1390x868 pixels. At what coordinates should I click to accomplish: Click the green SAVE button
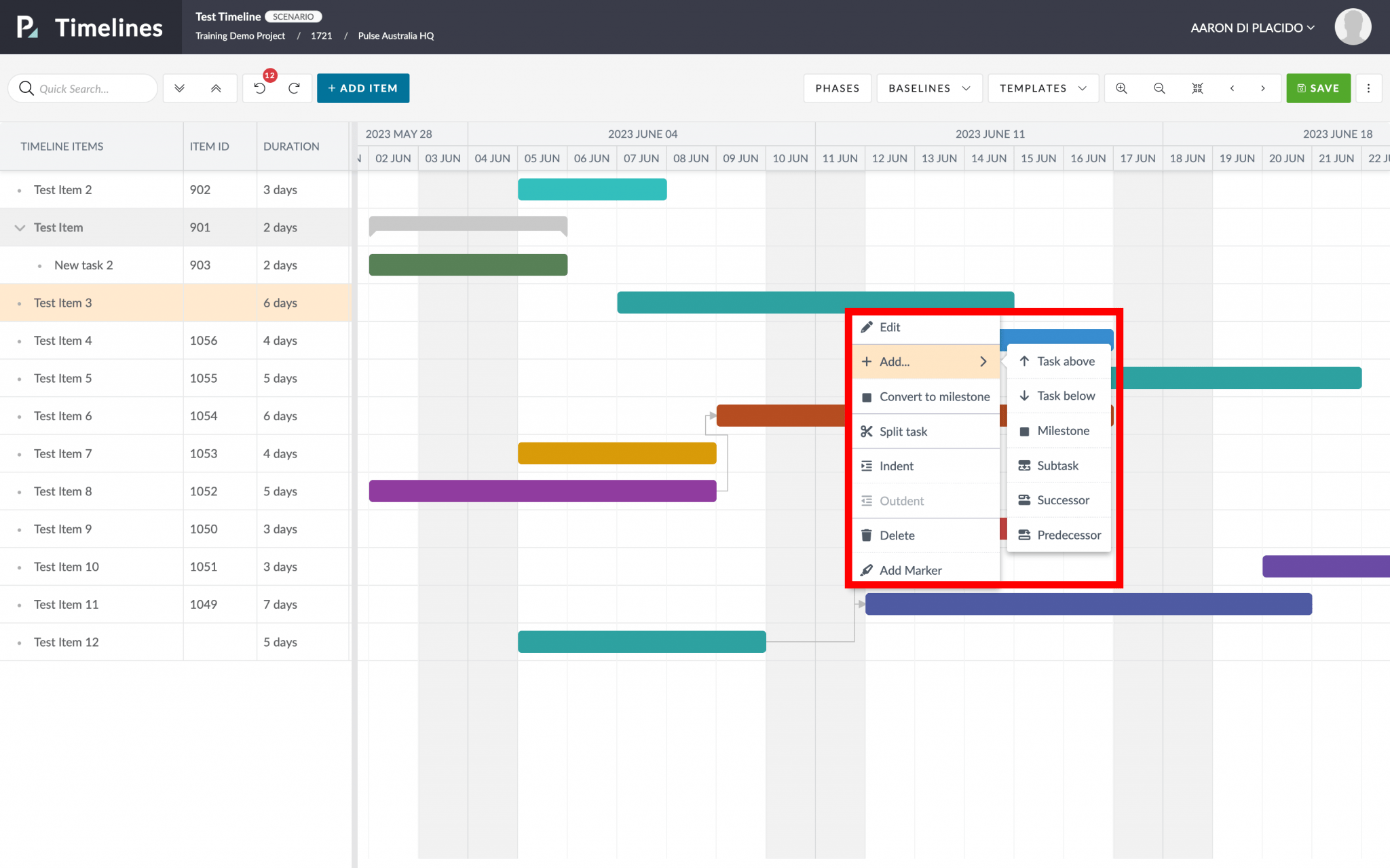click(1317, 88)
